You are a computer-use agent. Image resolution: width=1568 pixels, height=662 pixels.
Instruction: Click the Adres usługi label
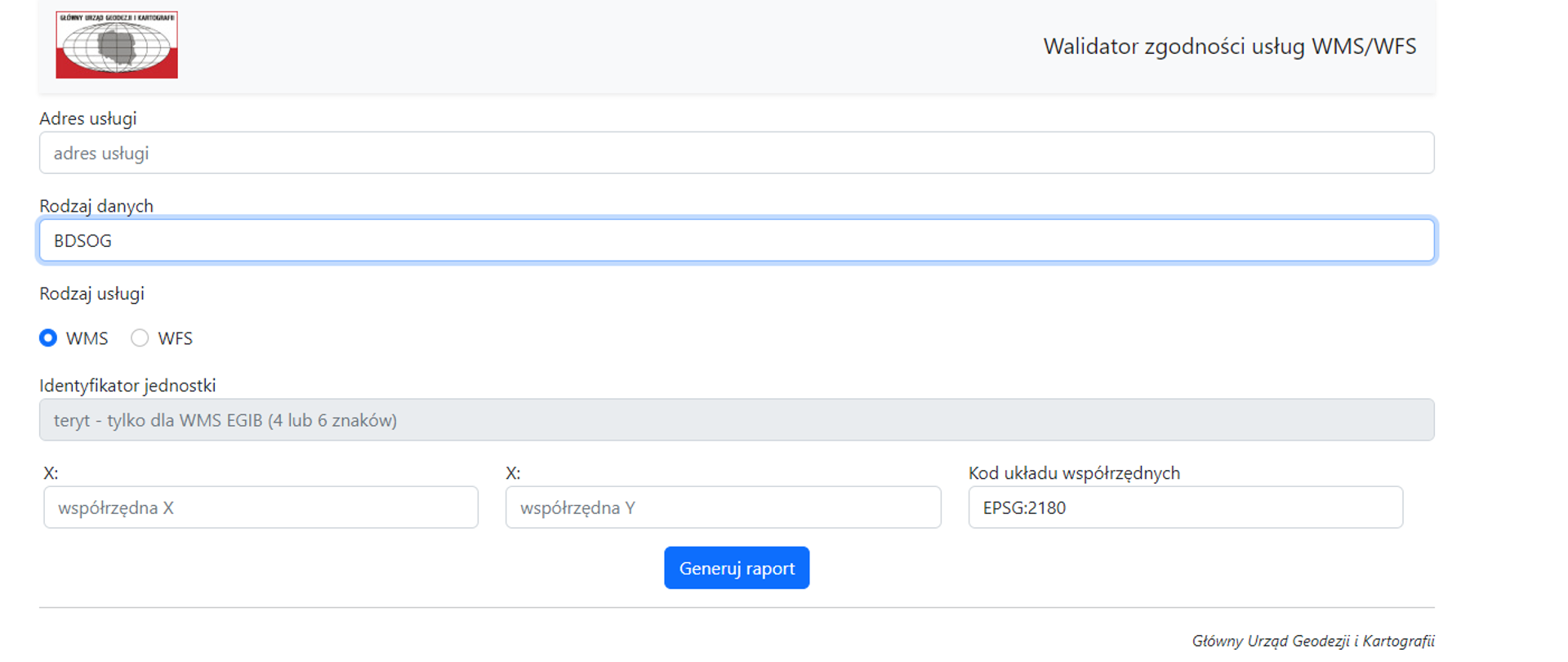click(x=88, y=119)
